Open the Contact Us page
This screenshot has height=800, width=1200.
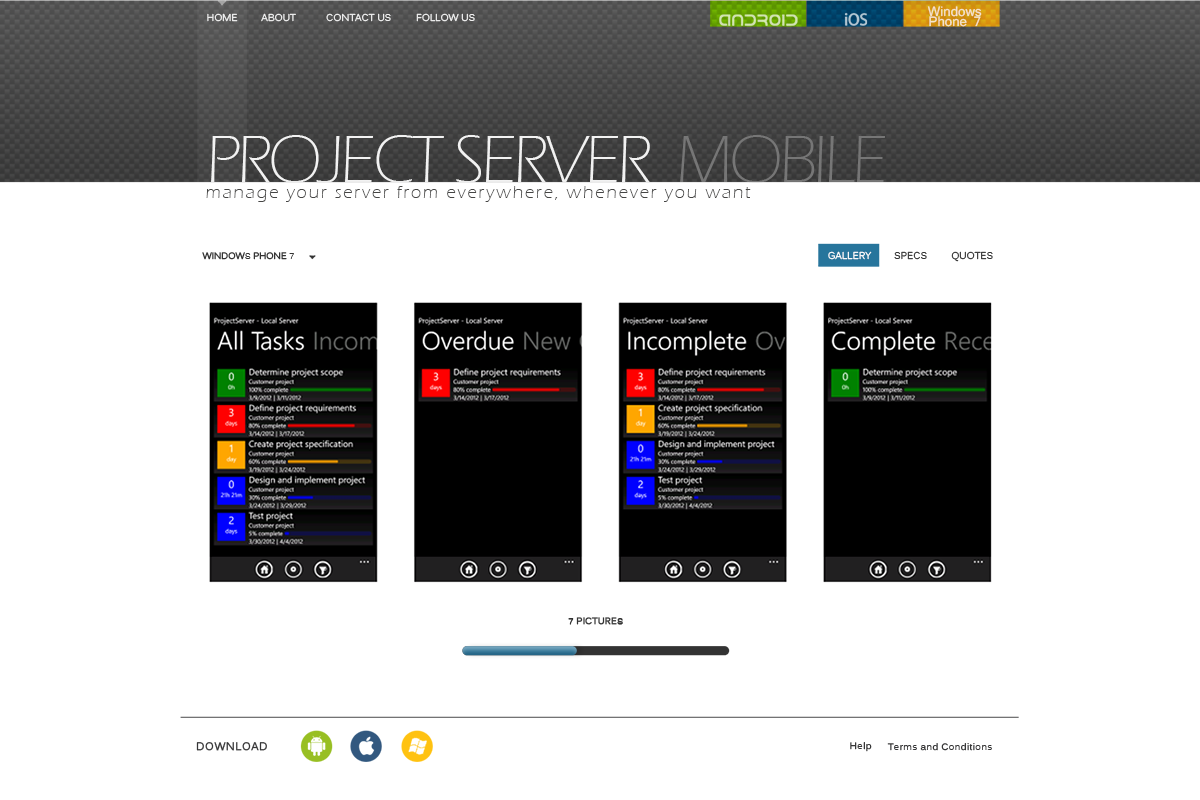pyautogui.click(x=358, y=18)
